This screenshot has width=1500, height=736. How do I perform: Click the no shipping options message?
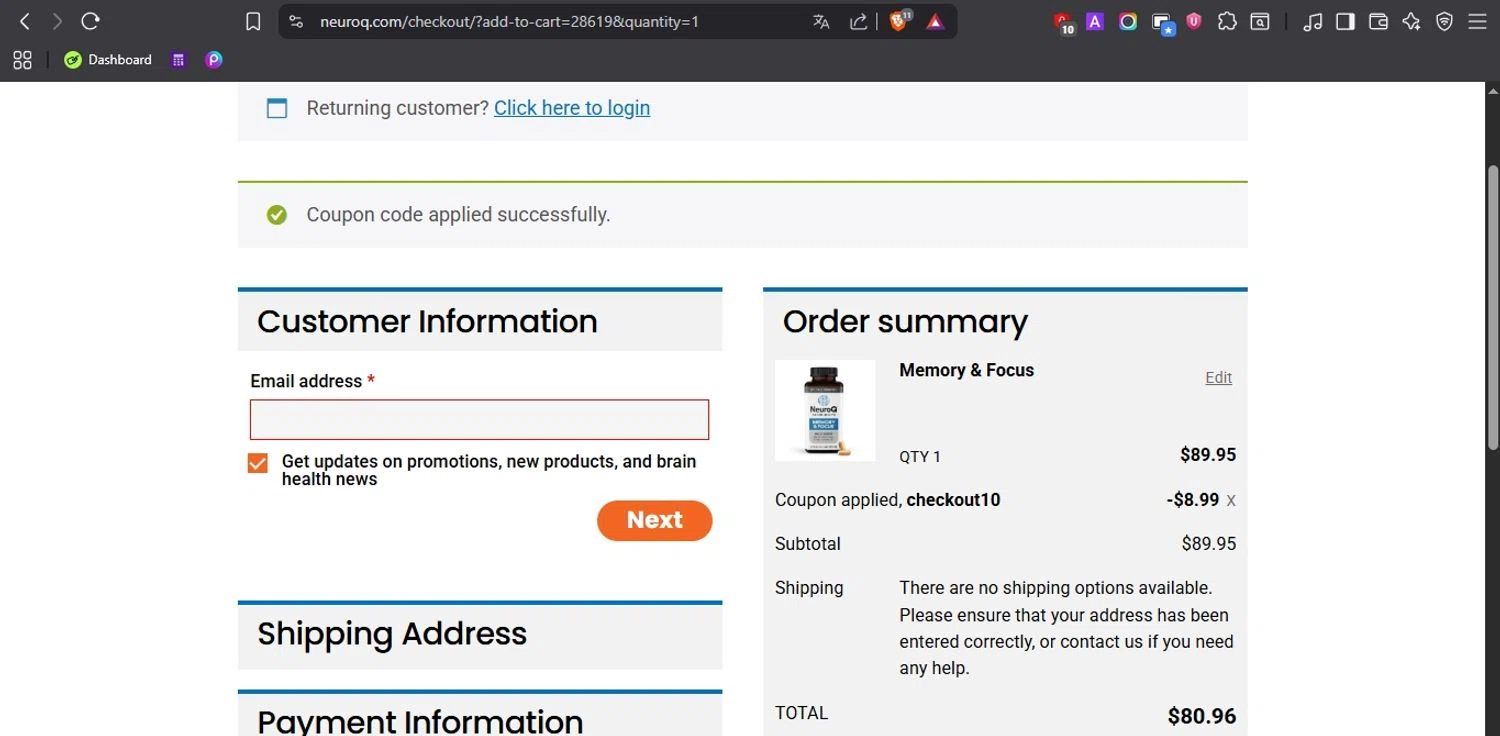[x=1066, y=628]
